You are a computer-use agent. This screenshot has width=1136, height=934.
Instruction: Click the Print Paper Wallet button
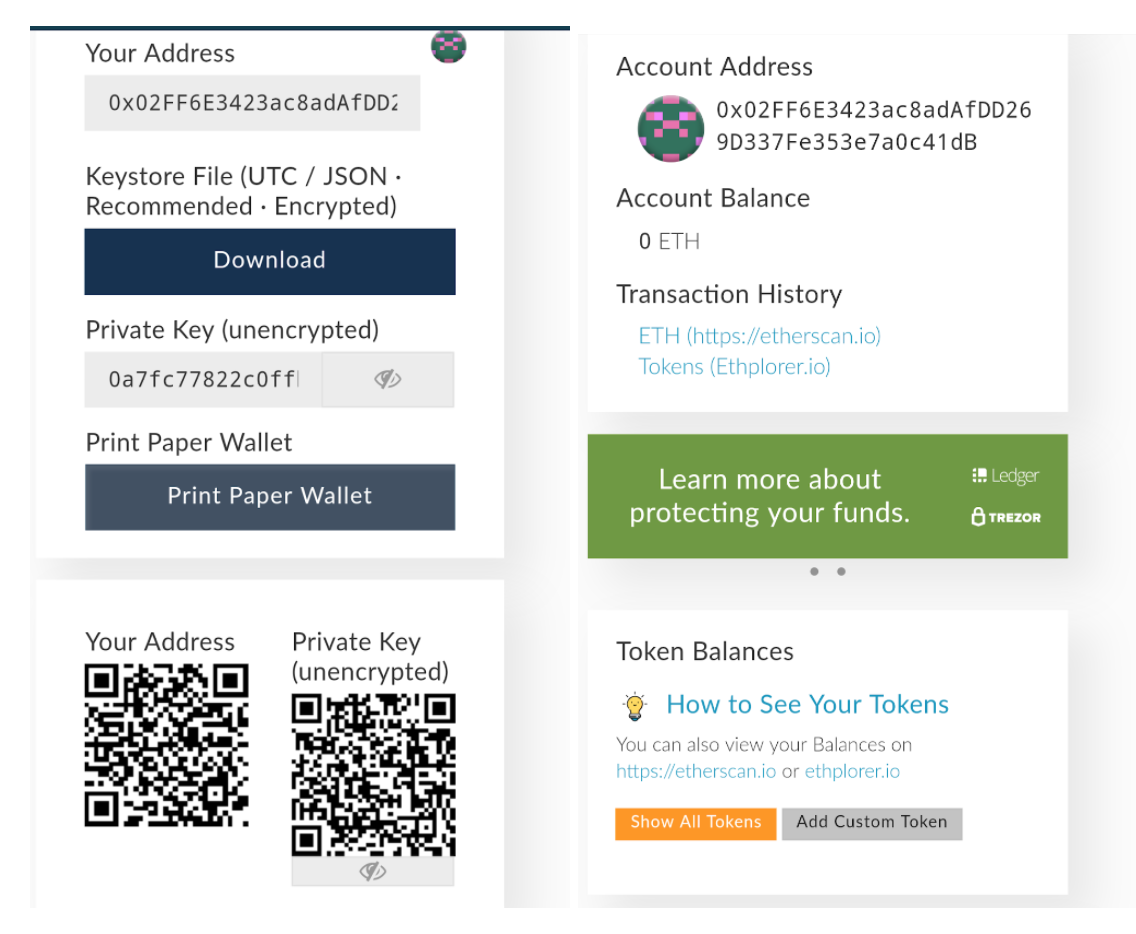click(x=270, y=497)
